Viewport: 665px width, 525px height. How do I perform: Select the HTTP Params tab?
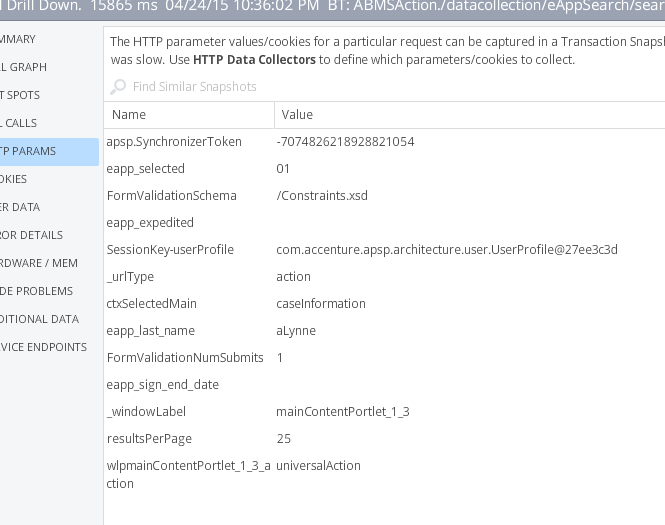(x=28, y=151)
